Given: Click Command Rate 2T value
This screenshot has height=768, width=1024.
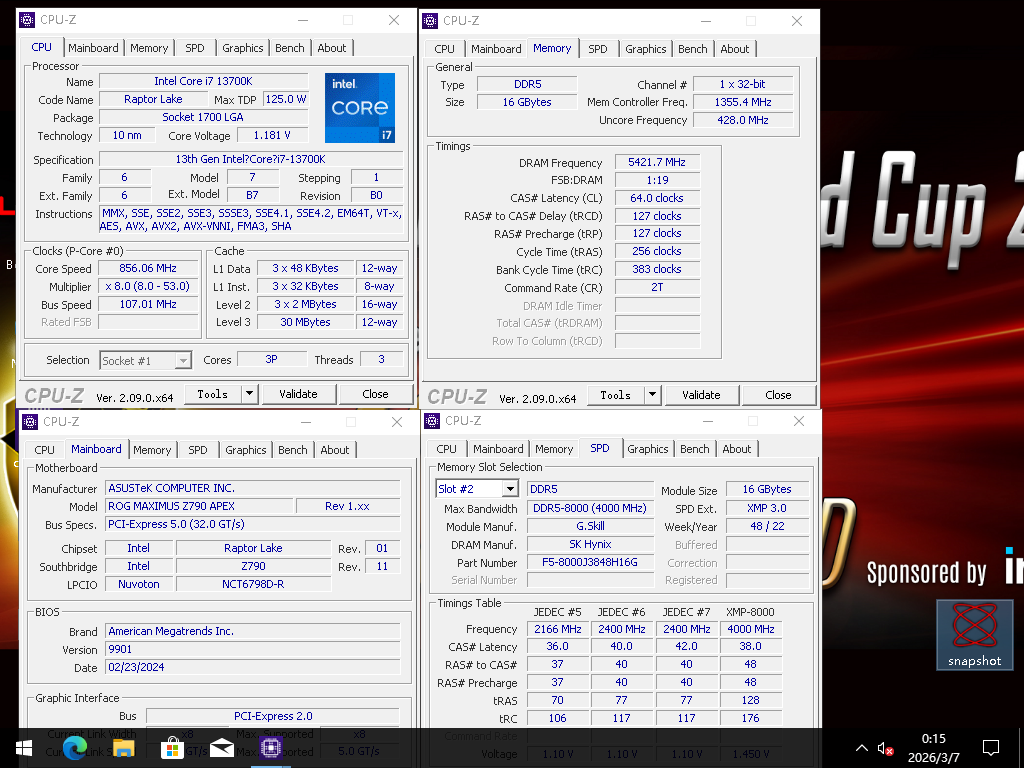Looking at the screenshot, I should [657, 287].
